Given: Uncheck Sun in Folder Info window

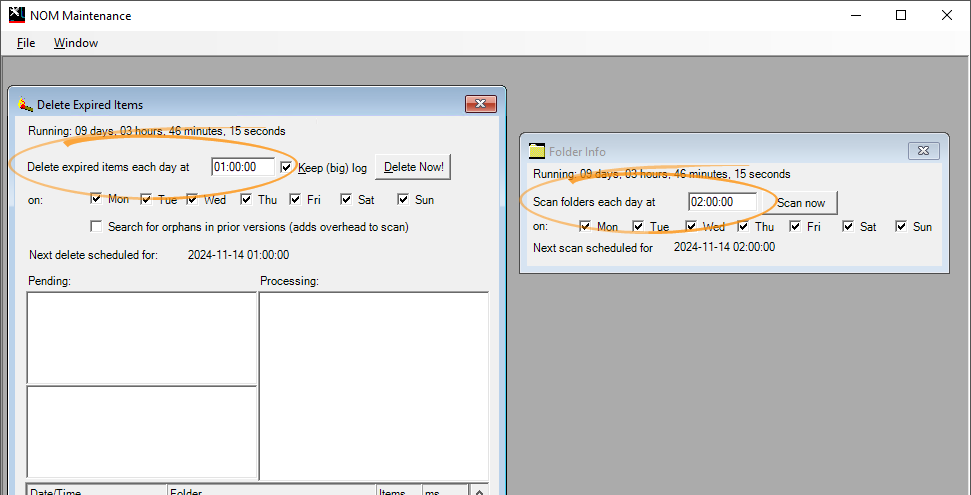Looking at the screenshot, I should click(x=901, y=227).
